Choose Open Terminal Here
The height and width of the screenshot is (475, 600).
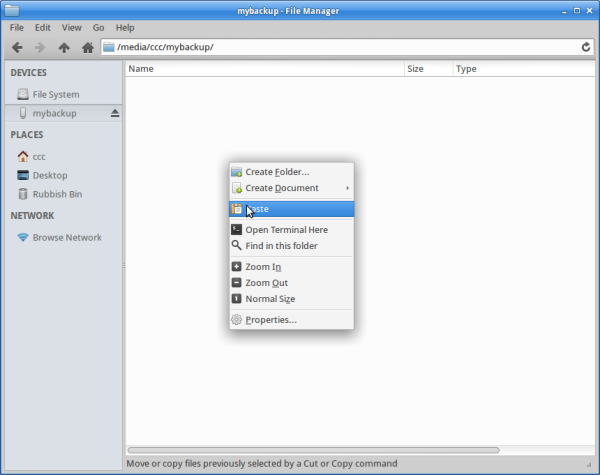(x=286, y=230)
